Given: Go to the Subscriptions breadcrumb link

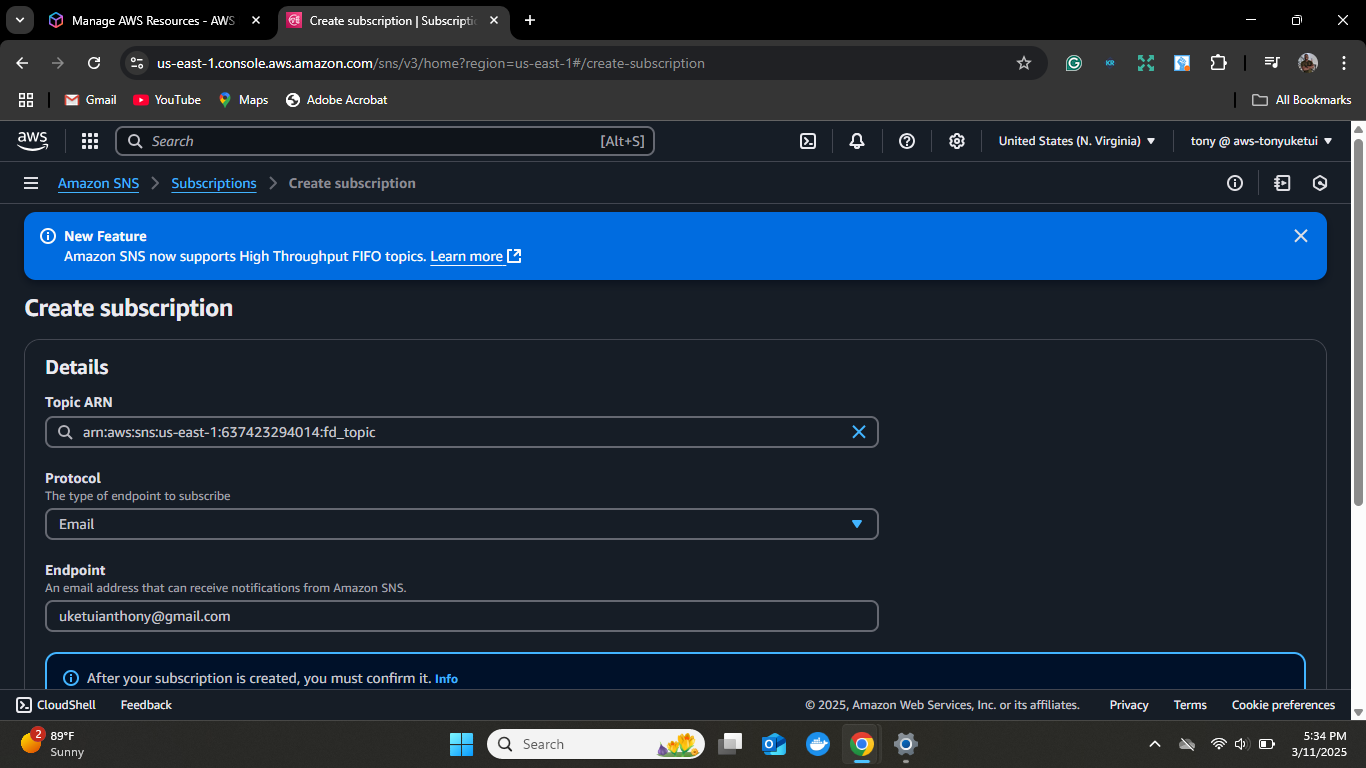Looking at the screenshot, I should [214, 183].
